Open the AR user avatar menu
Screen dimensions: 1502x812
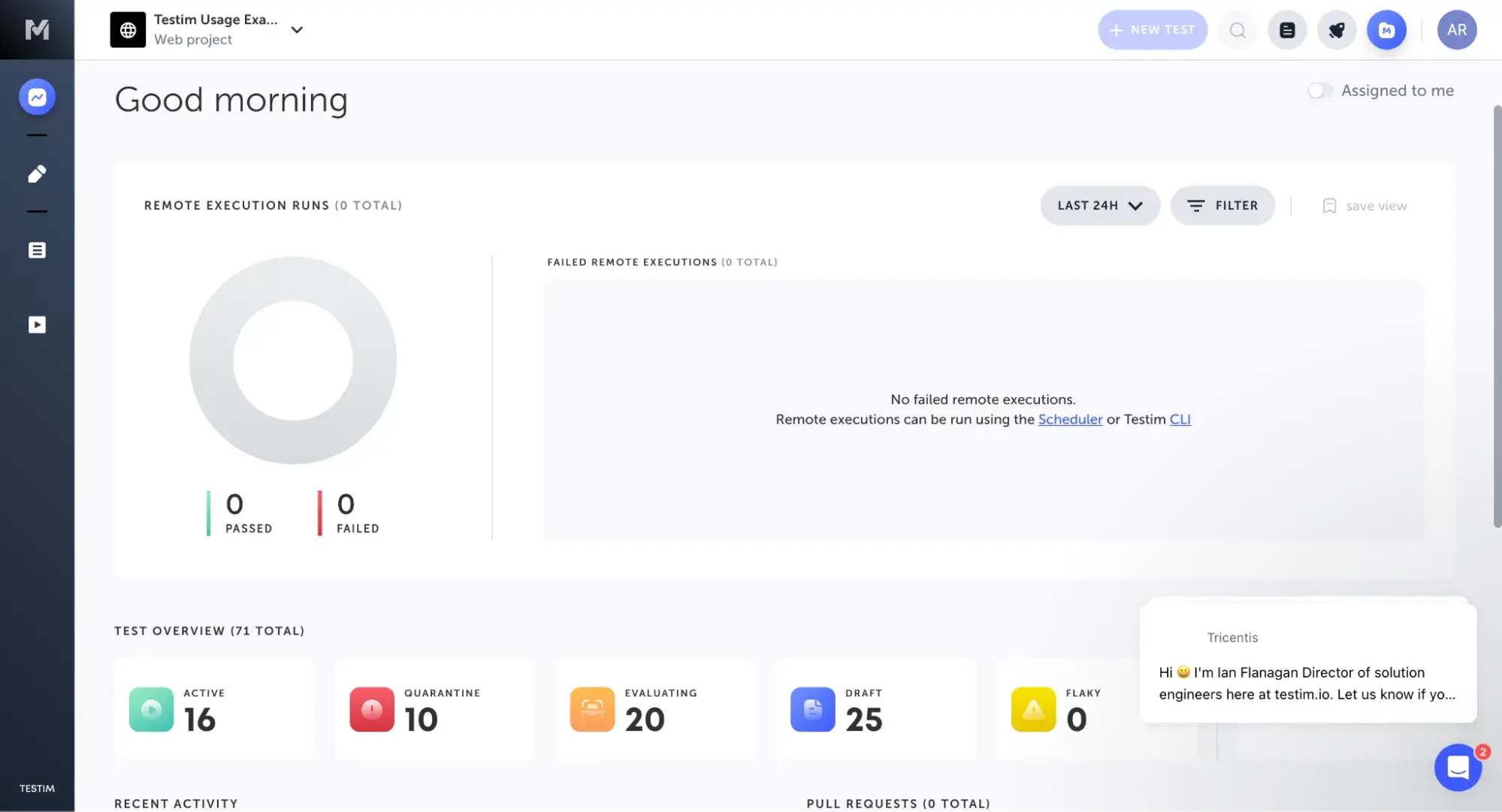coord(1456,30)
